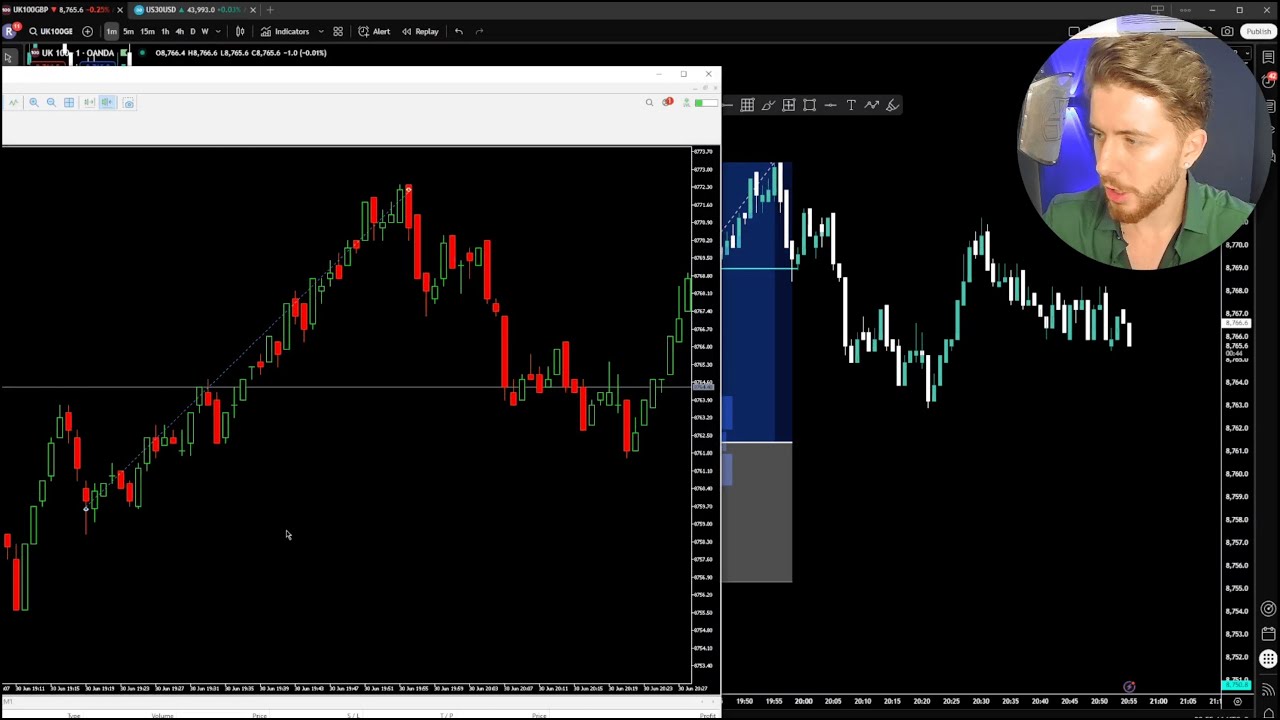Open the indicator templates grid icon
This screenshot has height=720, width=1280.
338,31
